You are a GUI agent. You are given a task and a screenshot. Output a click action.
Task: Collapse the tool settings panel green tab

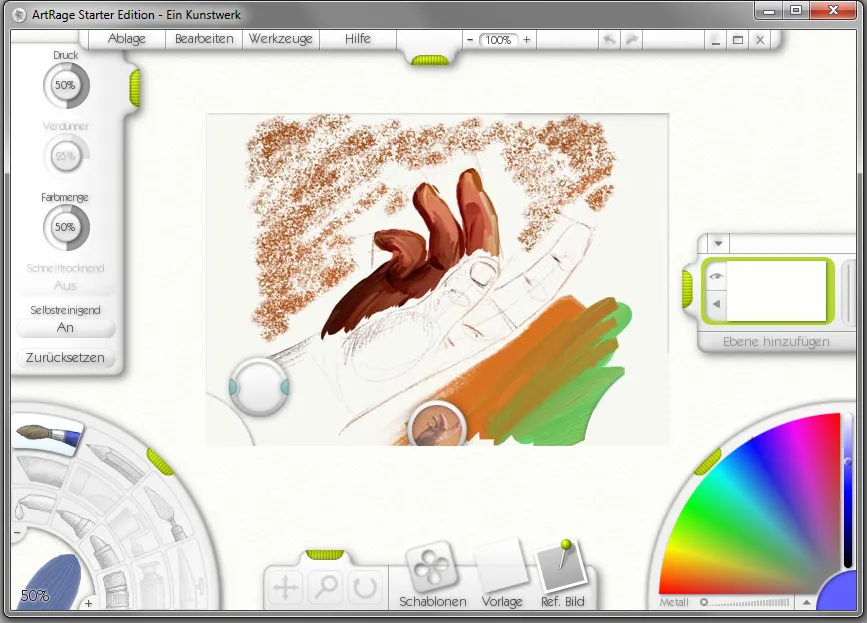coord(133,87)
